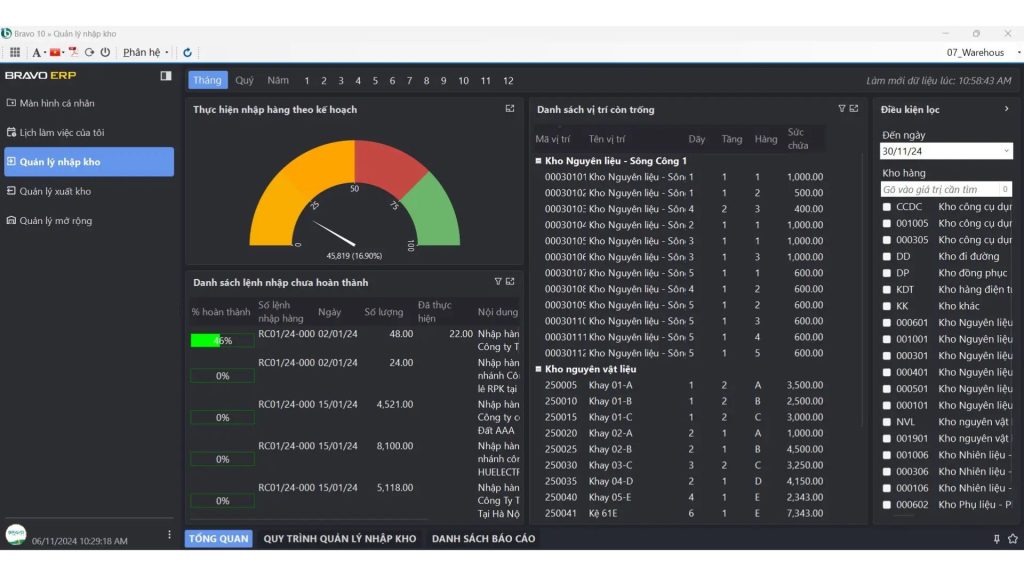Tick the DP Kho đồng phục checkbox
Screen dimensions: 1024x576
pyautogui.click(x=887, y=273)
